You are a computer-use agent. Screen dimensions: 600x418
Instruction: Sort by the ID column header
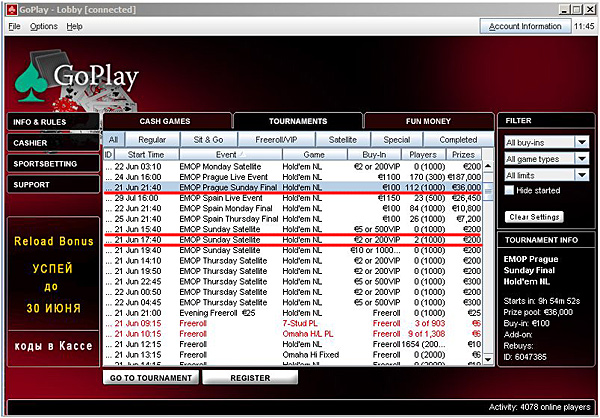tap(108, 155)
